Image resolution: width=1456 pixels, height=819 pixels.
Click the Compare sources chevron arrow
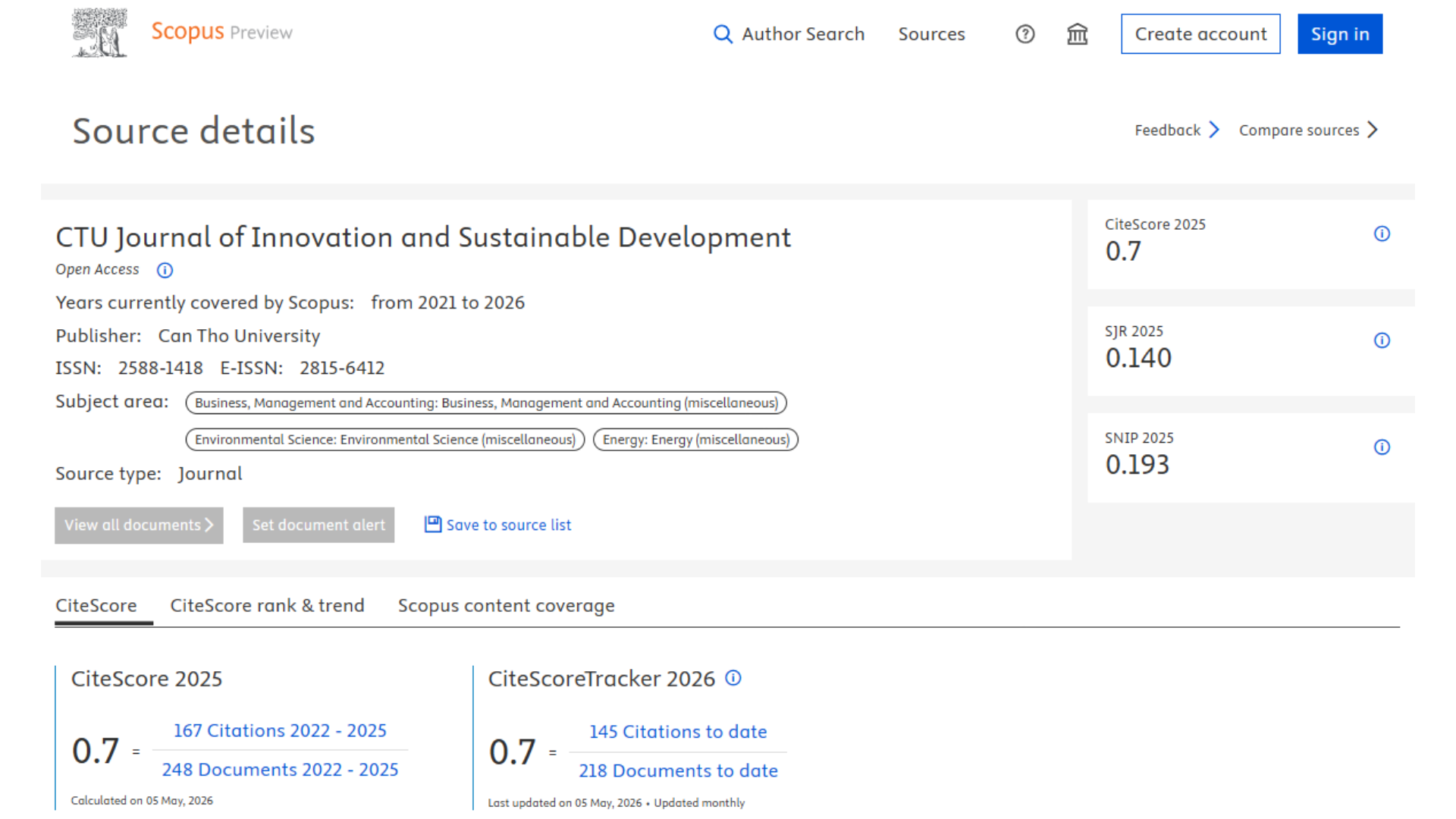pyautogui.click(x=1373, y=130)
